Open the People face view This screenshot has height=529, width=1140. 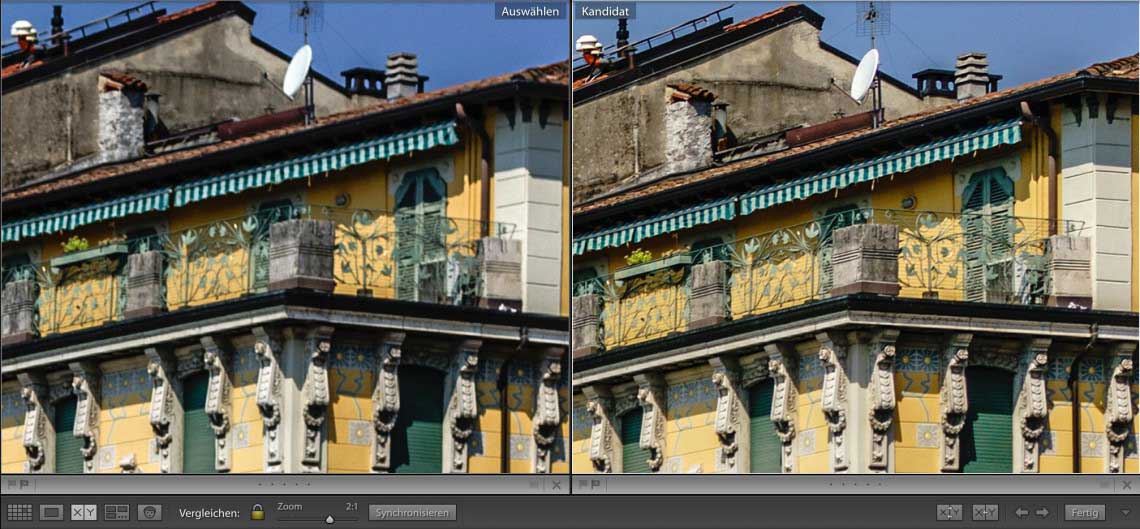click(150, 512)
